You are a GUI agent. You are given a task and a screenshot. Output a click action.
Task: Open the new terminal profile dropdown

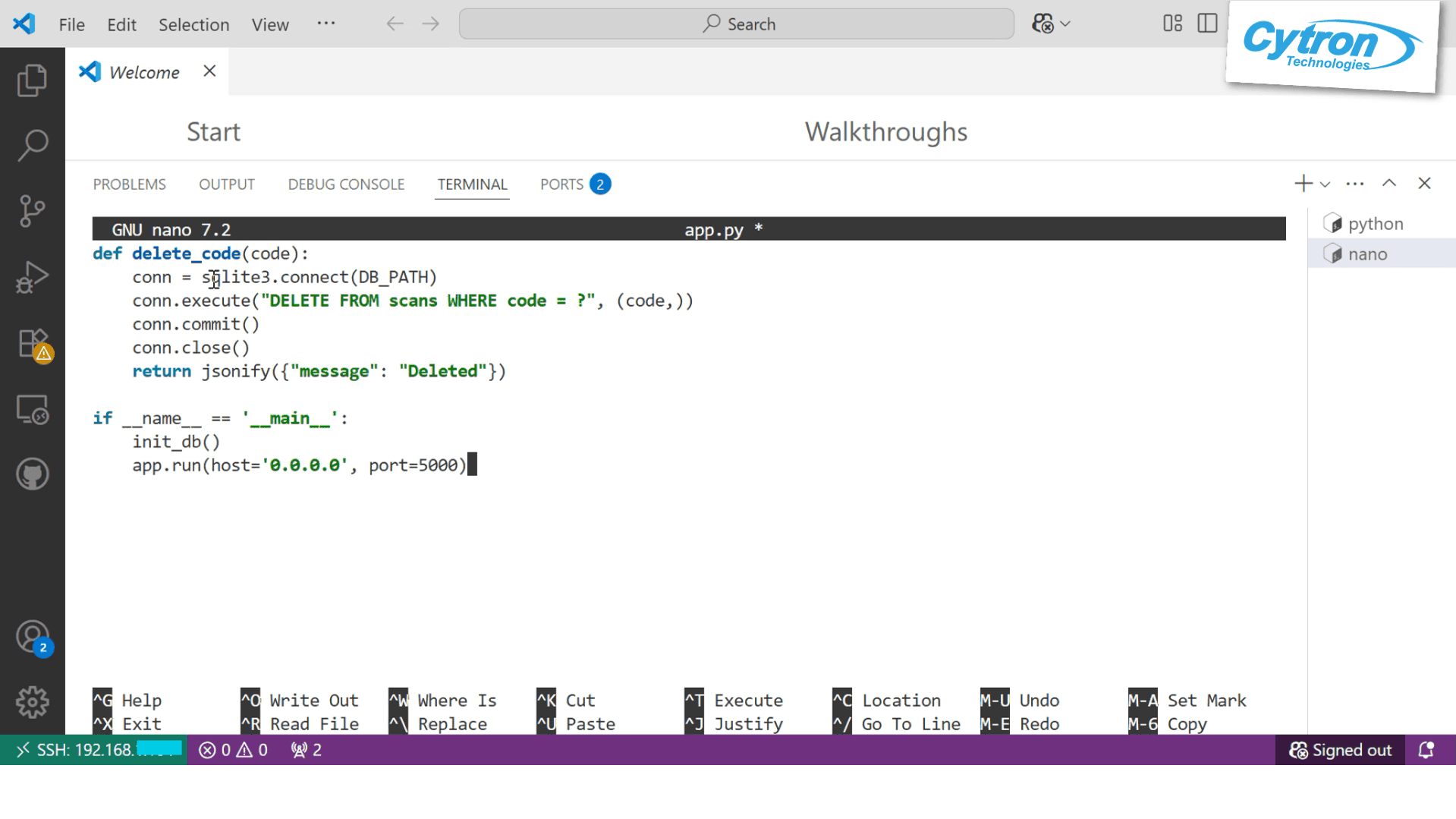point(1325,184)
